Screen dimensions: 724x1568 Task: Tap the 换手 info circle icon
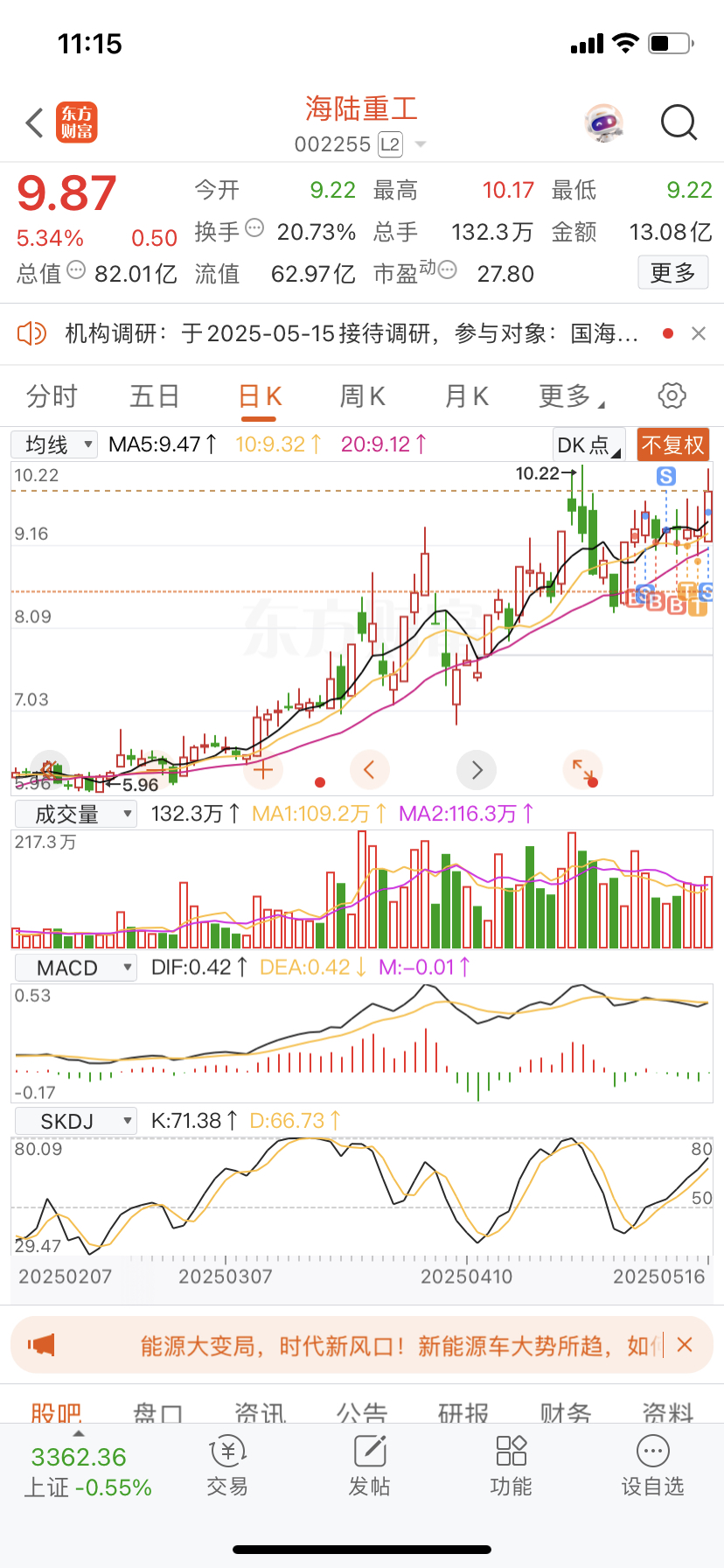[254, 228]
